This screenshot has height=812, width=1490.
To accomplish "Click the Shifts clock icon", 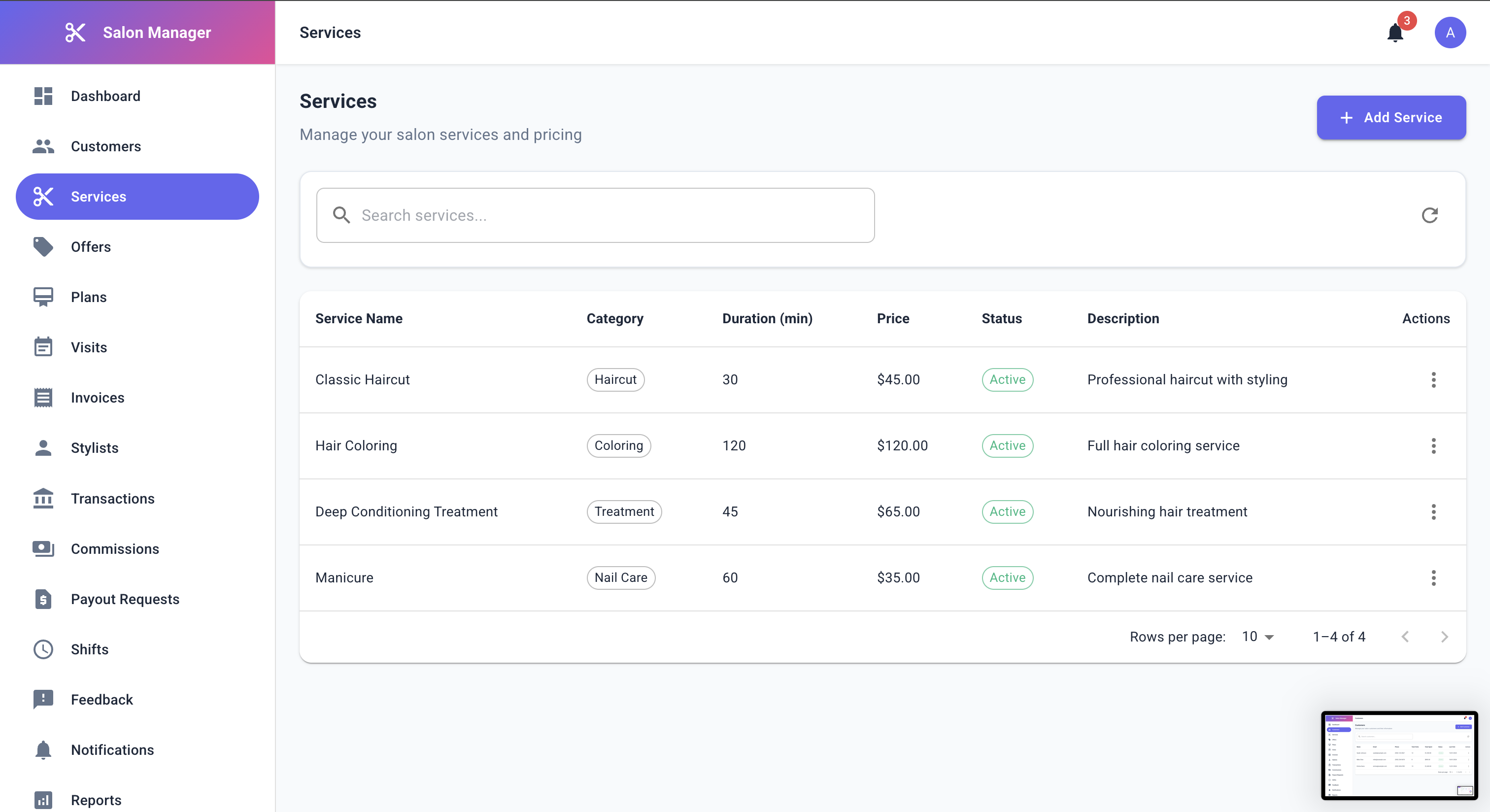I will click(43, 649).
